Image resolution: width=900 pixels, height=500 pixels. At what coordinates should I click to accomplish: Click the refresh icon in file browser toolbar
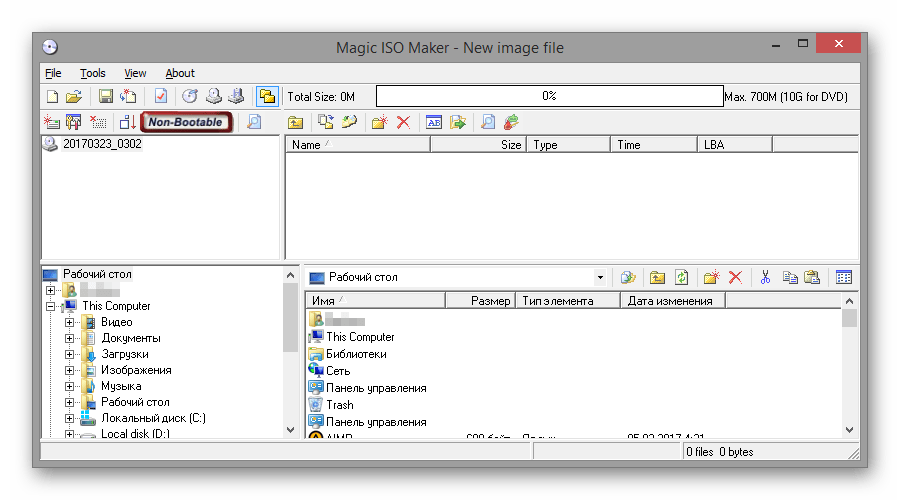pos(682,278)
